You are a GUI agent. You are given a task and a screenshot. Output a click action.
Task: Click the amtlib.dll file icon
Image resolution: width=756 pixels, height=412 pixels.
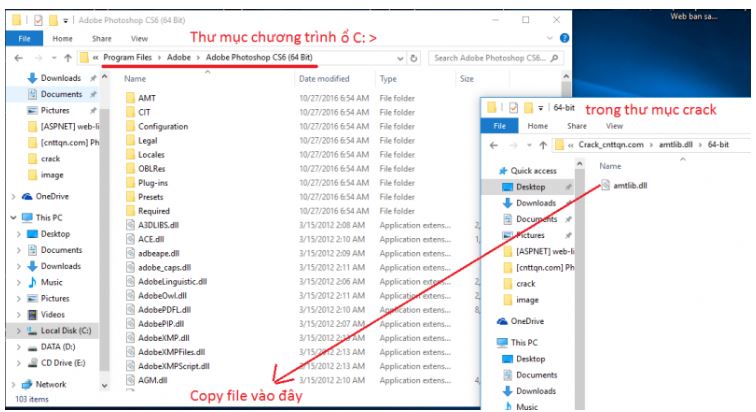pyautogui.click(x=606, y=183)
